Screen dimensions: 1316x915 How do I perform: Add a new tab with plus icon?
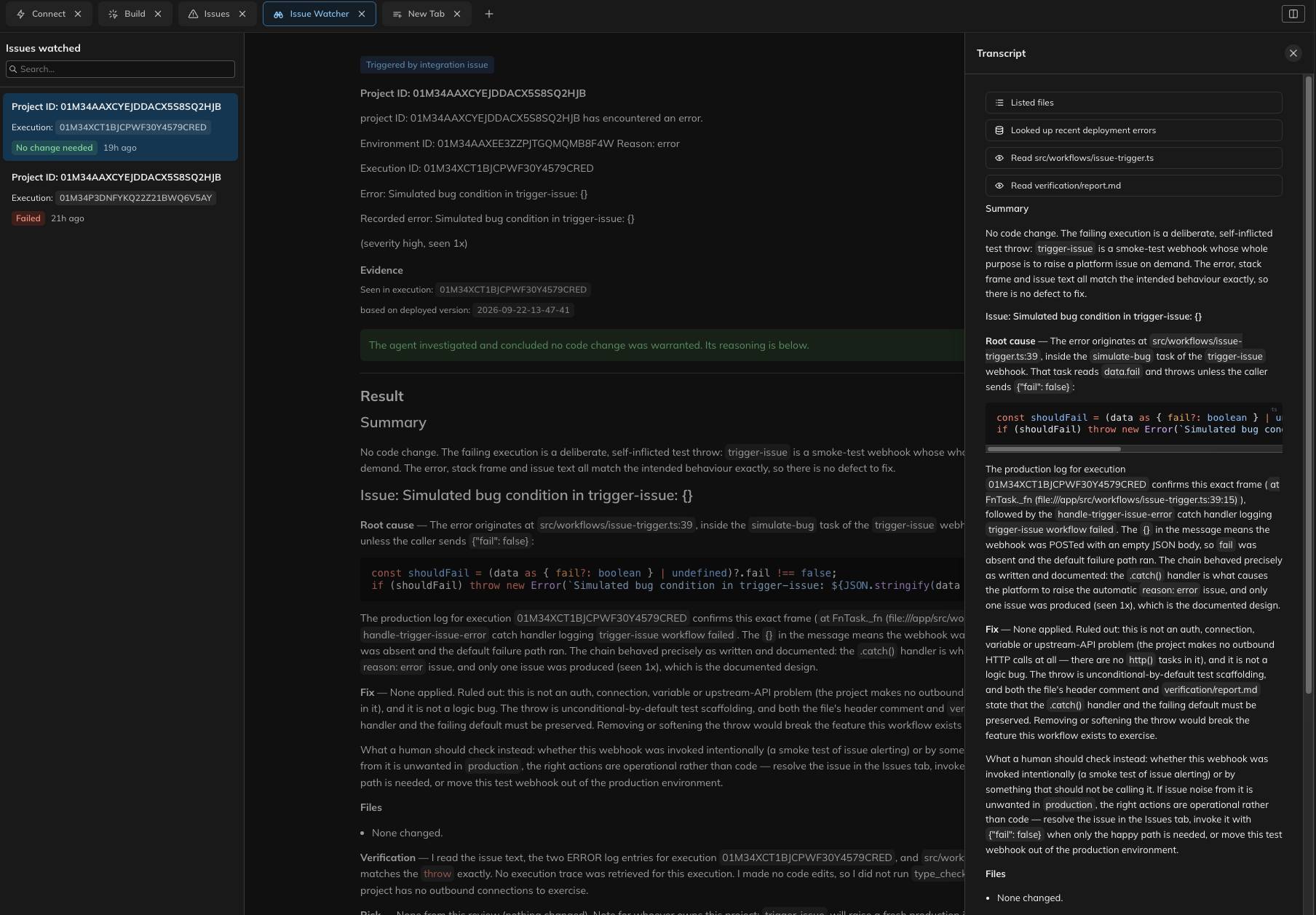[489, 14]
